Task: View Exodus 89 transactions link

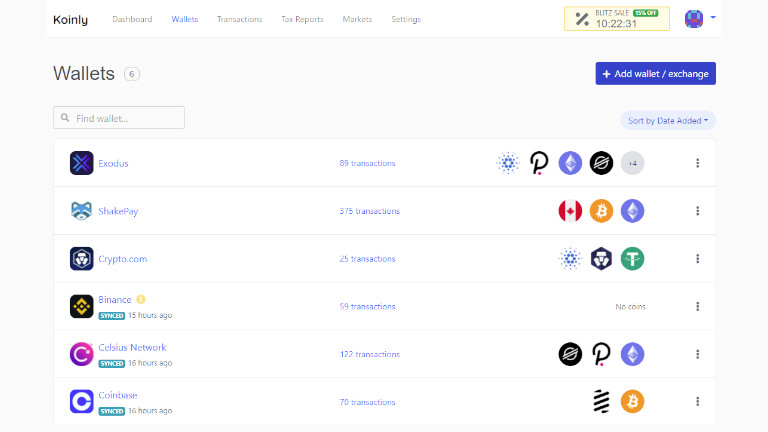Action: pyautogui.click(x=367, y=163)
